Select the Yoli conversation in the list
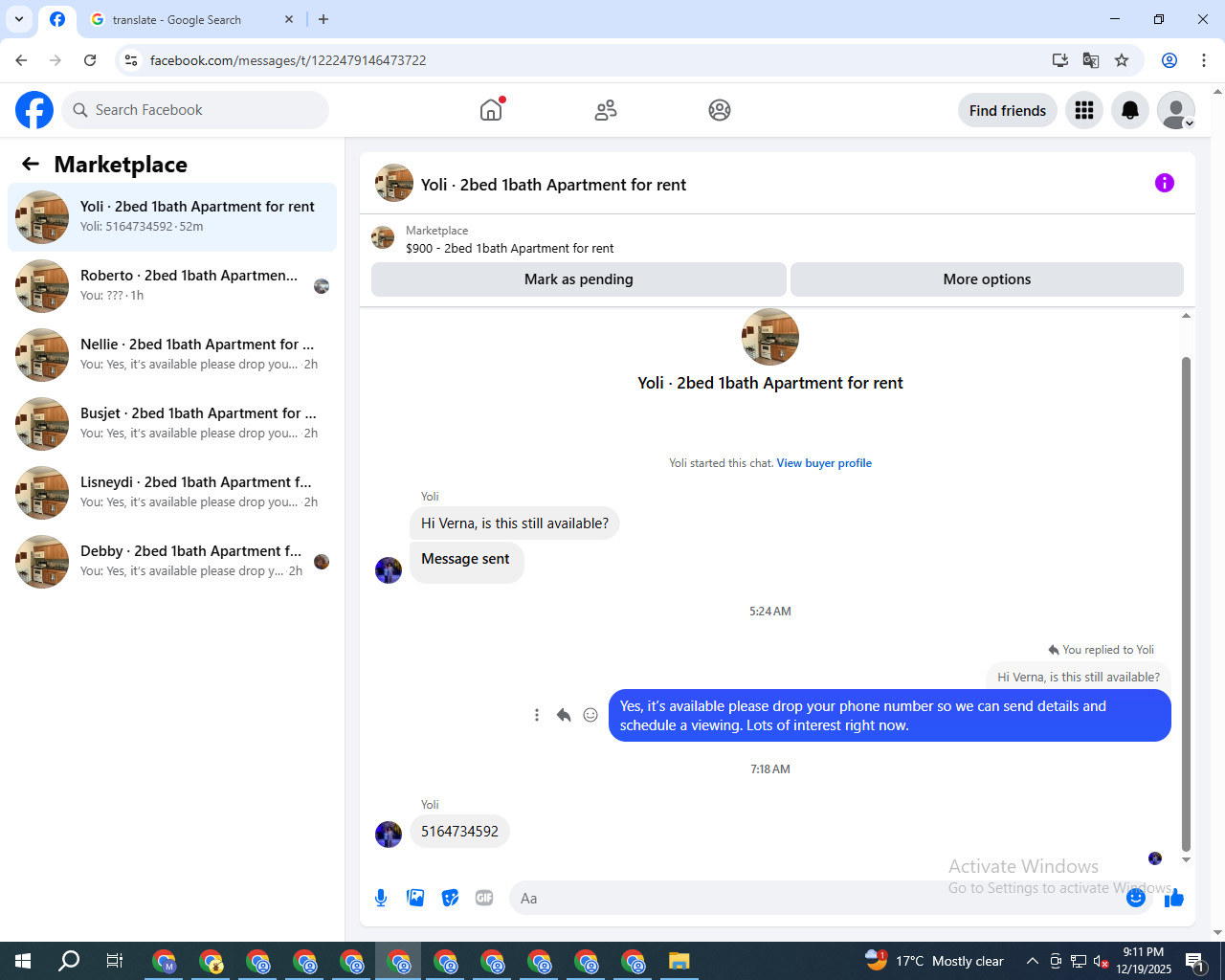This screenshot has width=1225, height=980. [172, 217]
